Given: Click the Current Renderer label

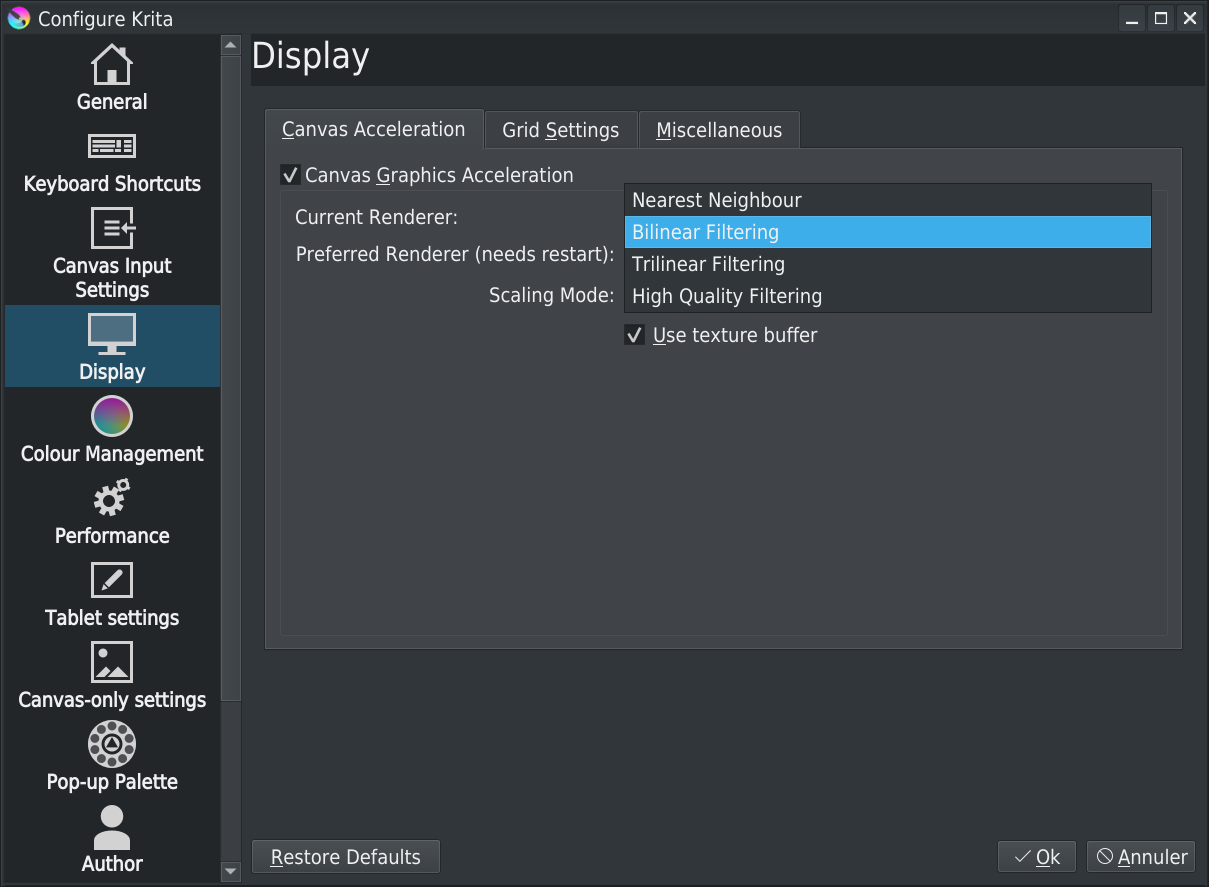Looking at the screenshot, I should [377, 217].
